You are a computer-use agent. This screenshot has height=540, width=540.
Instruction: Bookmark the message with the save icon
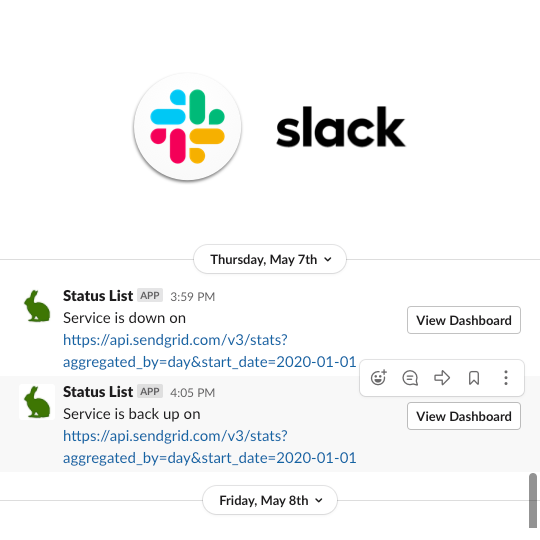click(474, 378)
